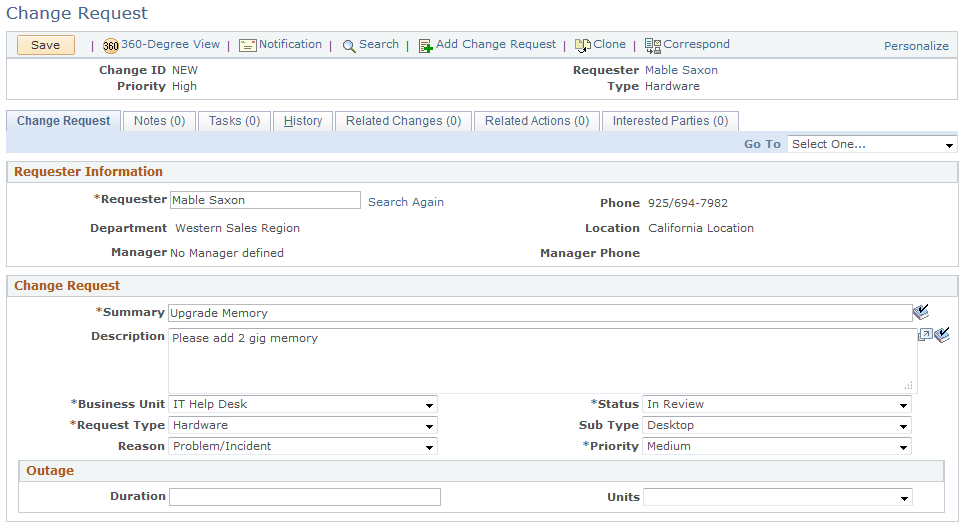This screenshot has width=968, height=526.
Task: Switch to the Notes (0) tab
Action: (x=159, y=121)
